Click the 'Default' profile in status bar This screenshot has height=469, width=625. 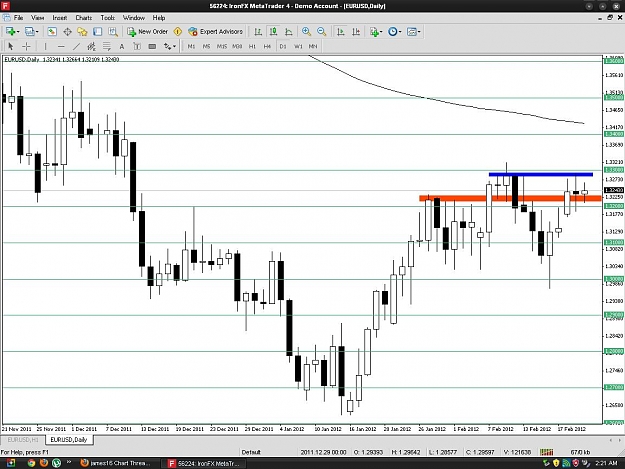click(251, 452)
